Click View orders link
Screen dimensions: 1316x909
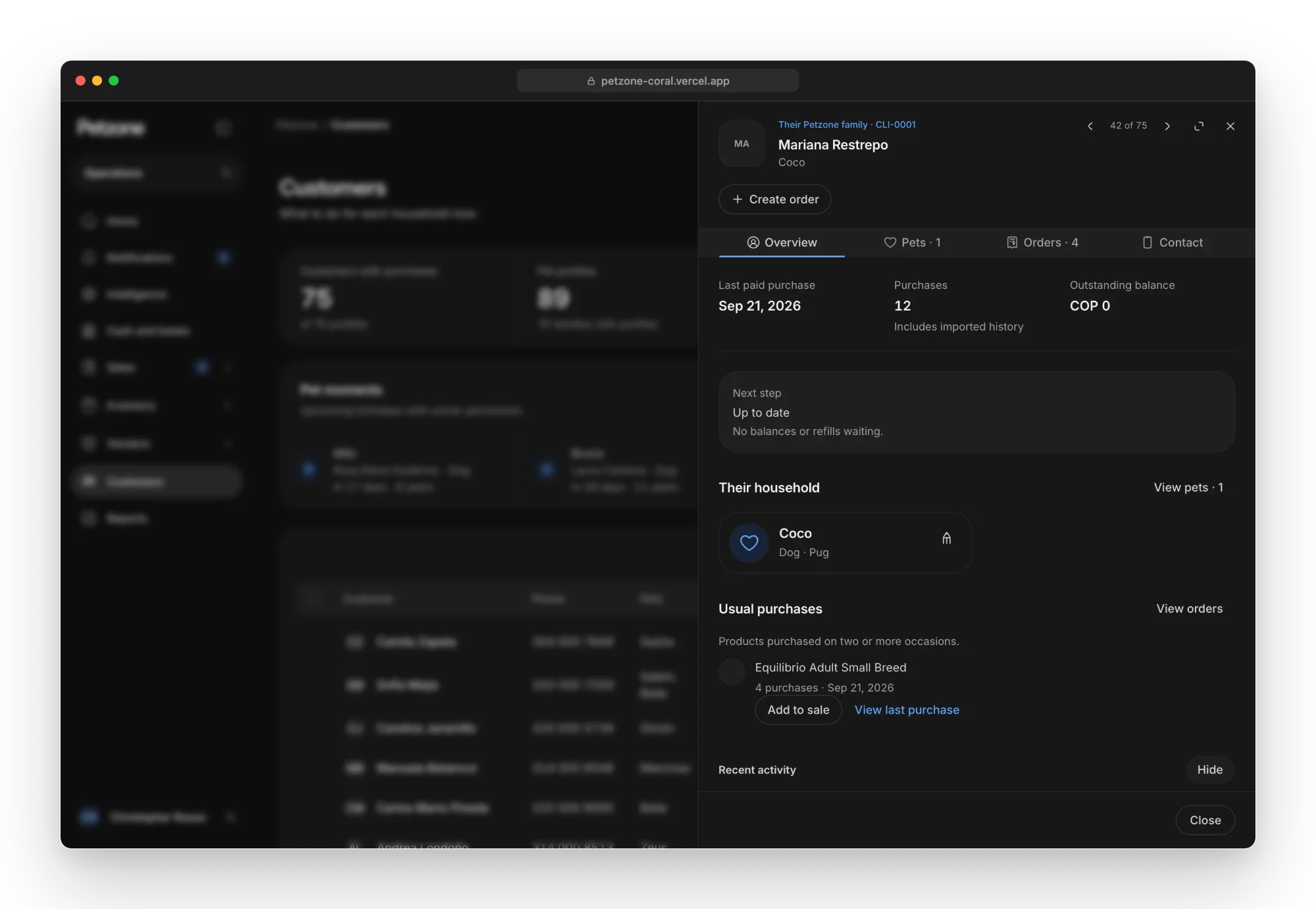[1190, 608]
